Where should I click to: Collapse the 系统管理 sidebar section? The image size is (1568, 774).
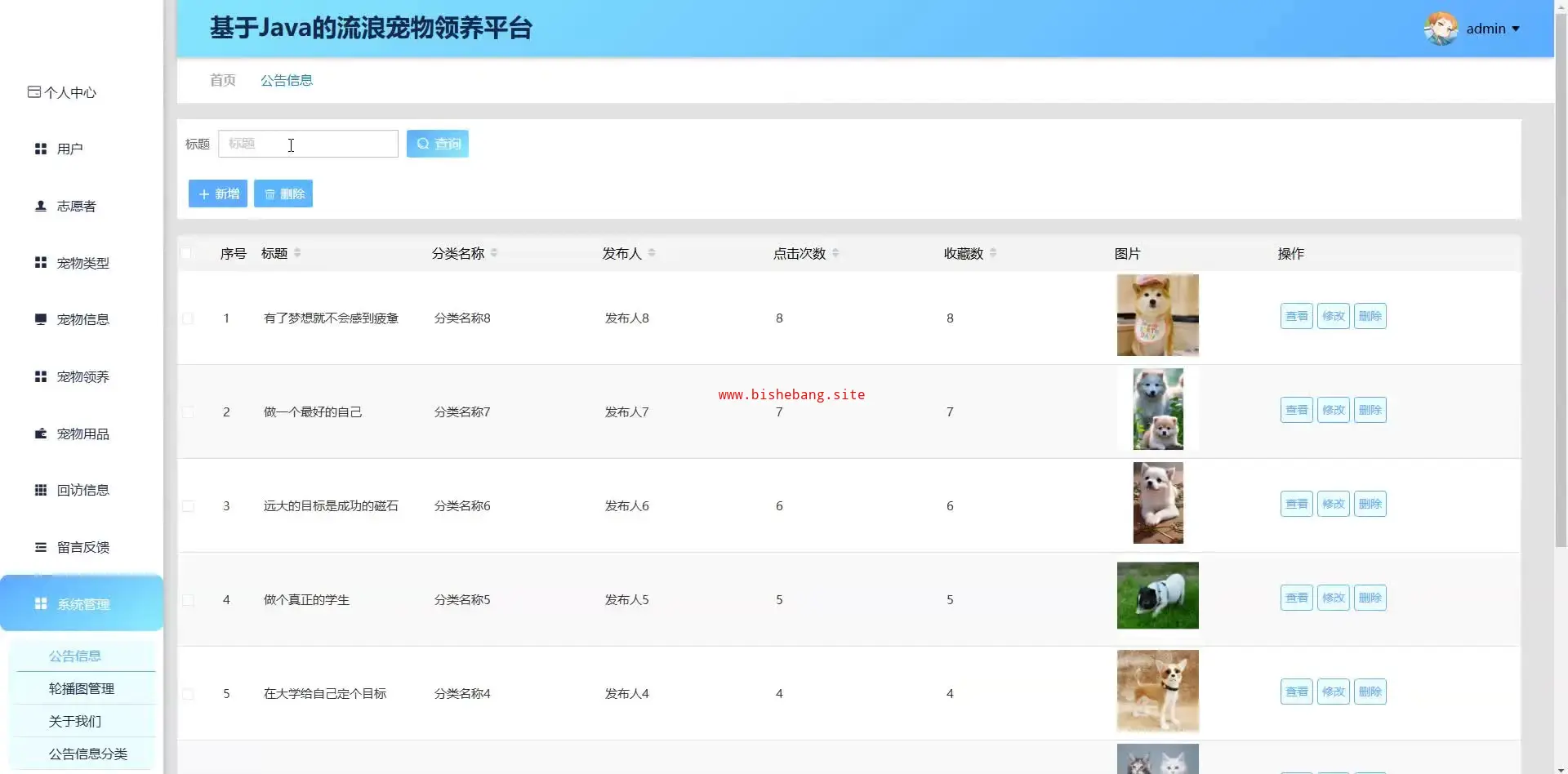[x=82, y=604]
